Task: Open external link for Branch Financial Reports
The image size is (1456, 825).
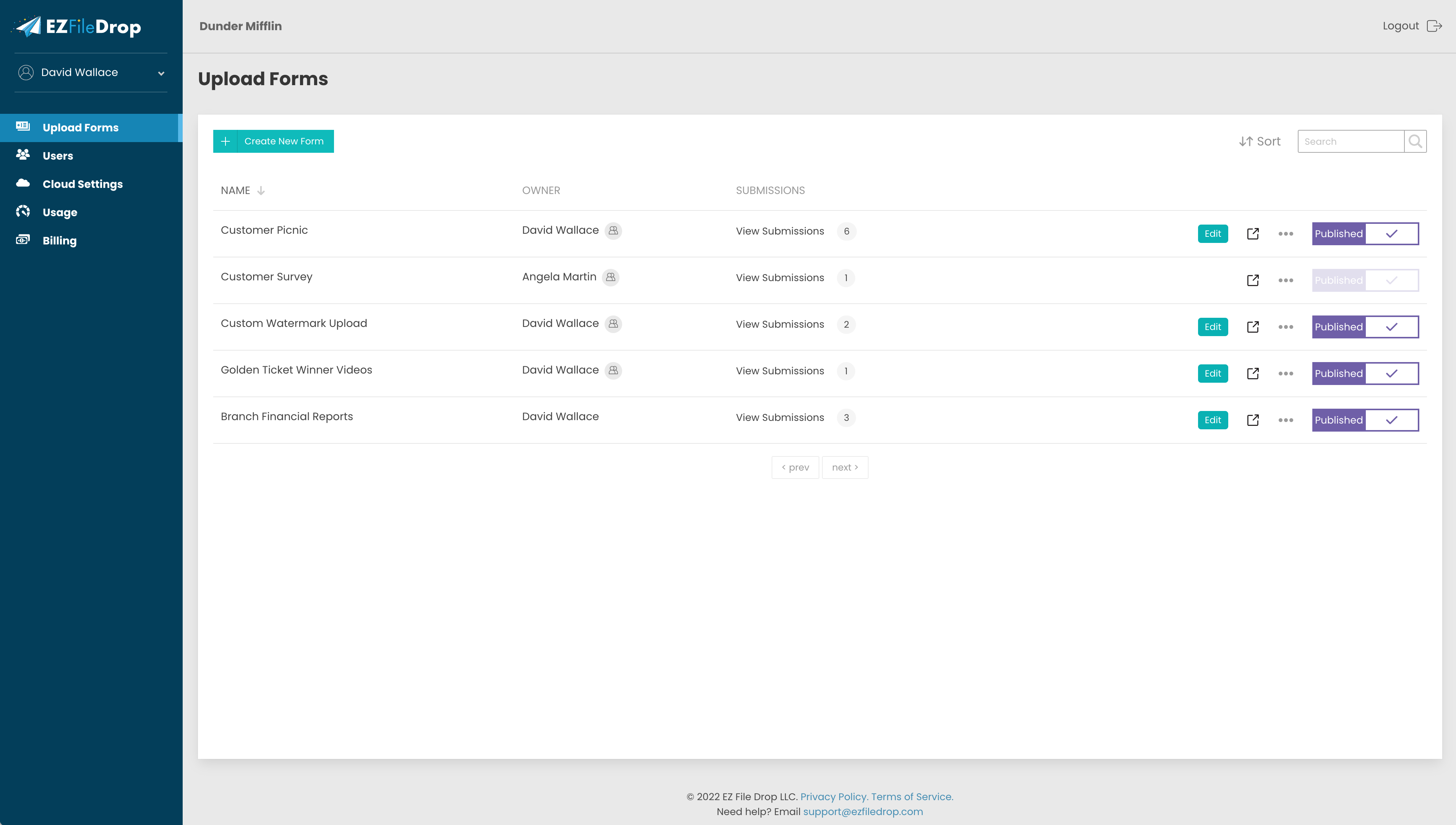Action: click(1253, 420)
